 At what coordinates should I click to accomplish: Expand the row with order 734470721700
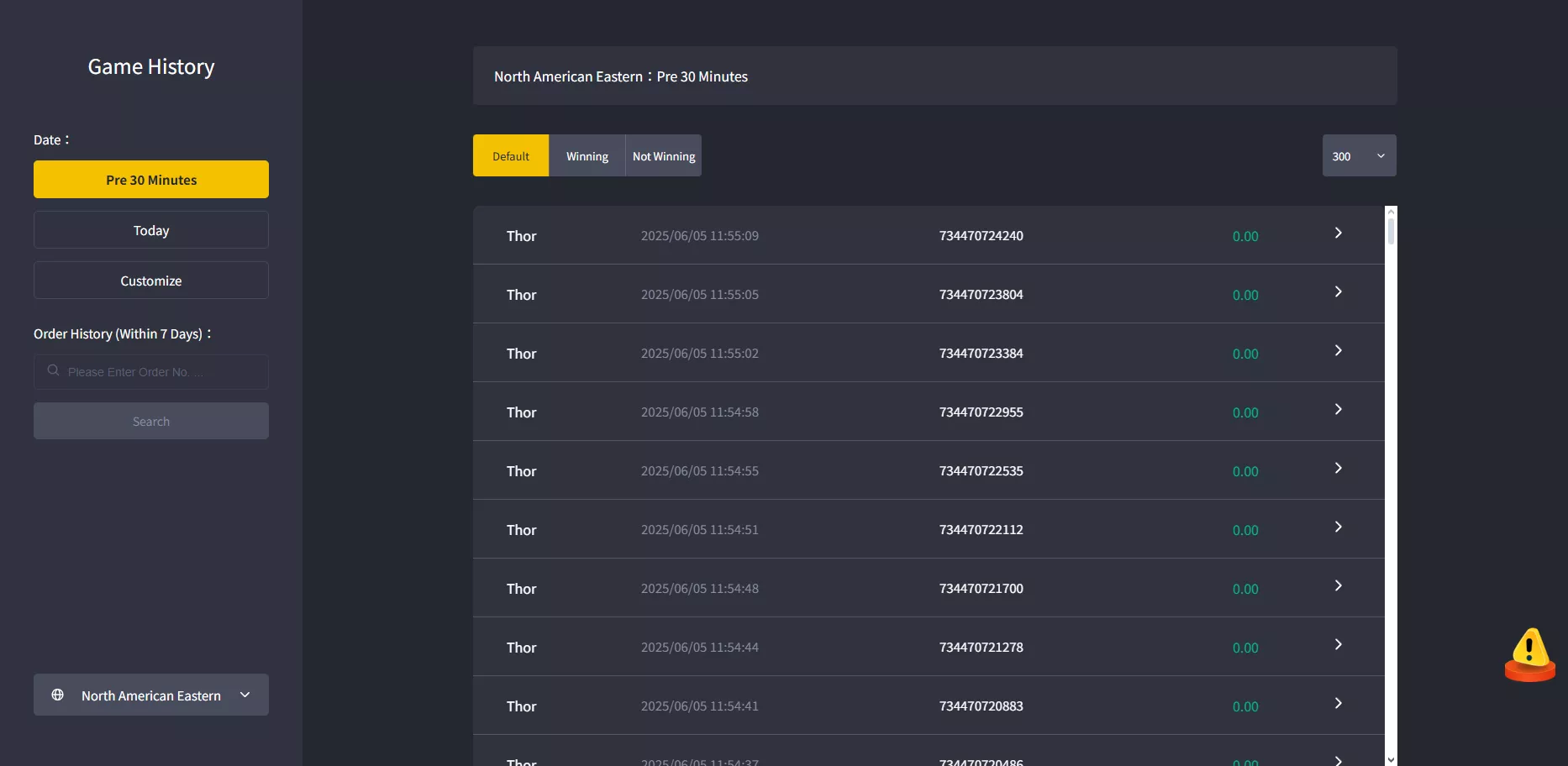click(1338, 586)
